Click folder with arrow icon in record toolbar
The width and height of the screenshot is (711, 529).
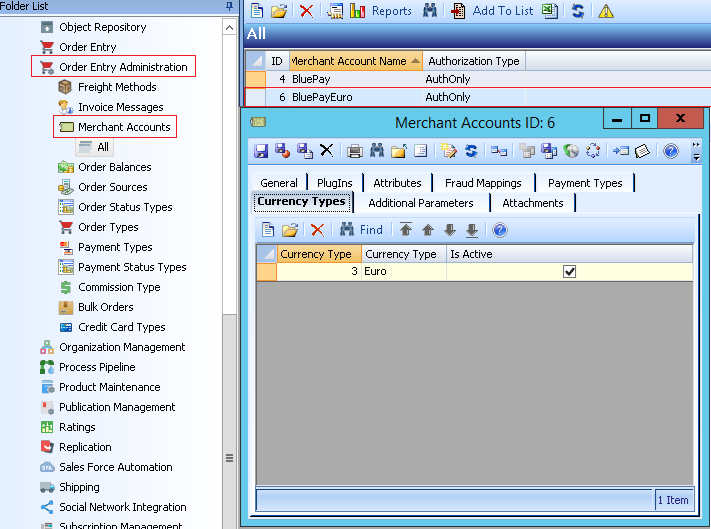point(399,151)
